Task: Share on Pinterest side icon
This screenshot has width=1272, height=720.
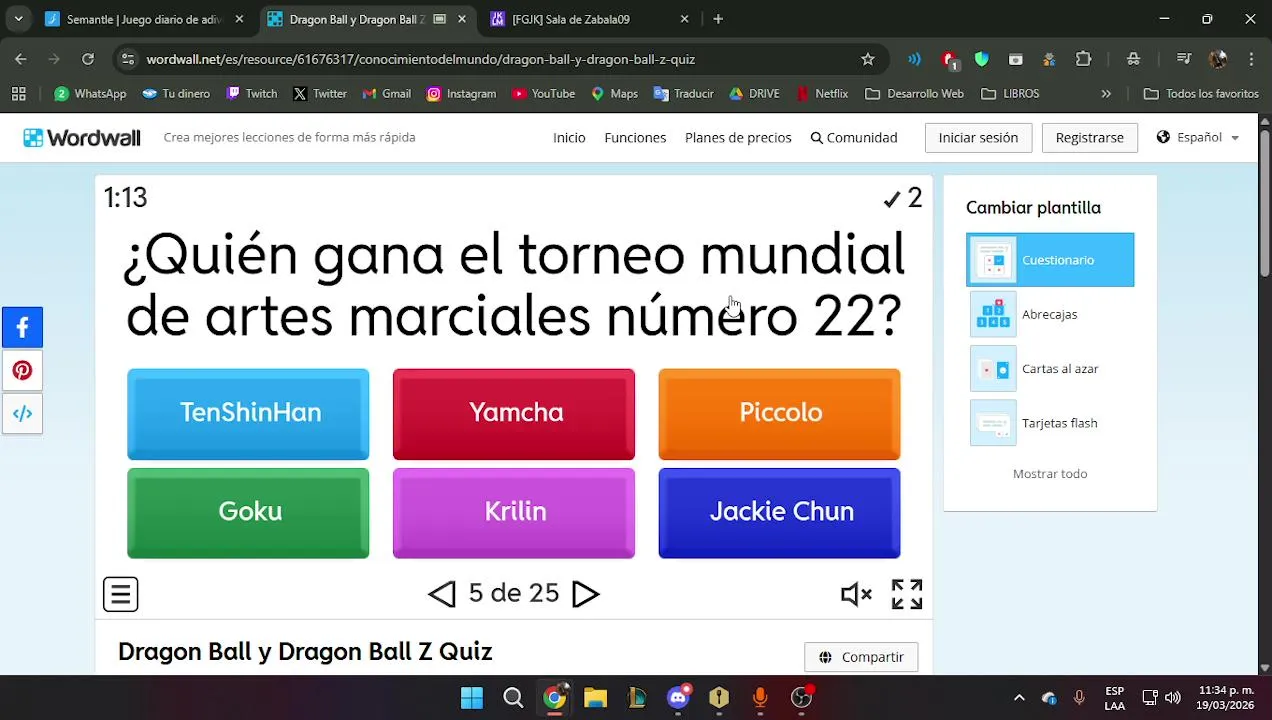Action: [x=22, y=371]
